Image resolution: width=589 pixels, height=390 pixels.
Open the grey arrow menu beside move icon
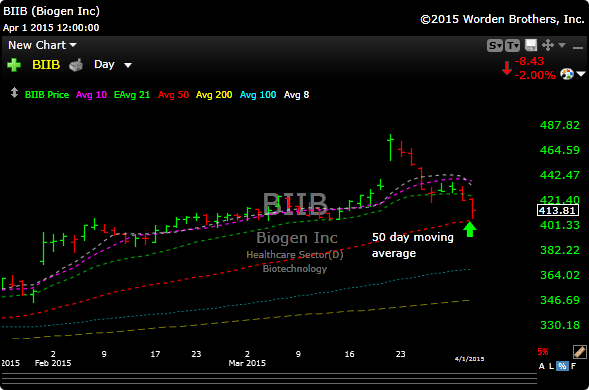pyautogui.click(x=562, y=45)
